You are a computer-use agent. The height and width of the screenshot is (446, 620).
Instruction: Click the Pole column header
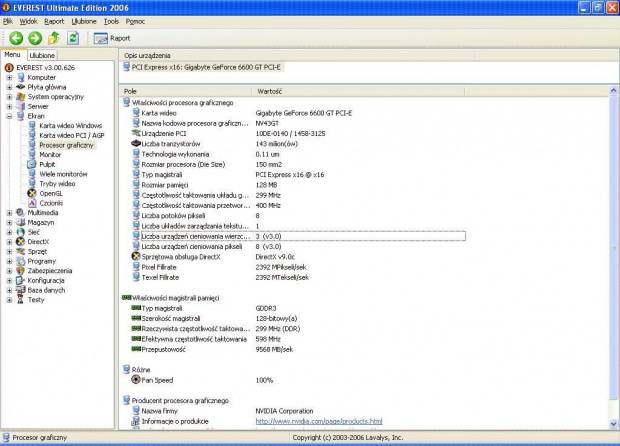pyautogui.click(x=185, y=91)
